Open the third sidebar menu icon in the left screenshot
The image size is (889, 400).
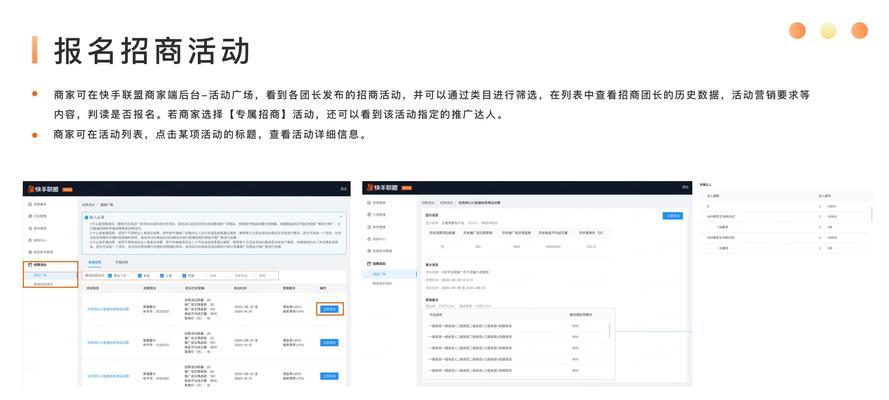30,228
